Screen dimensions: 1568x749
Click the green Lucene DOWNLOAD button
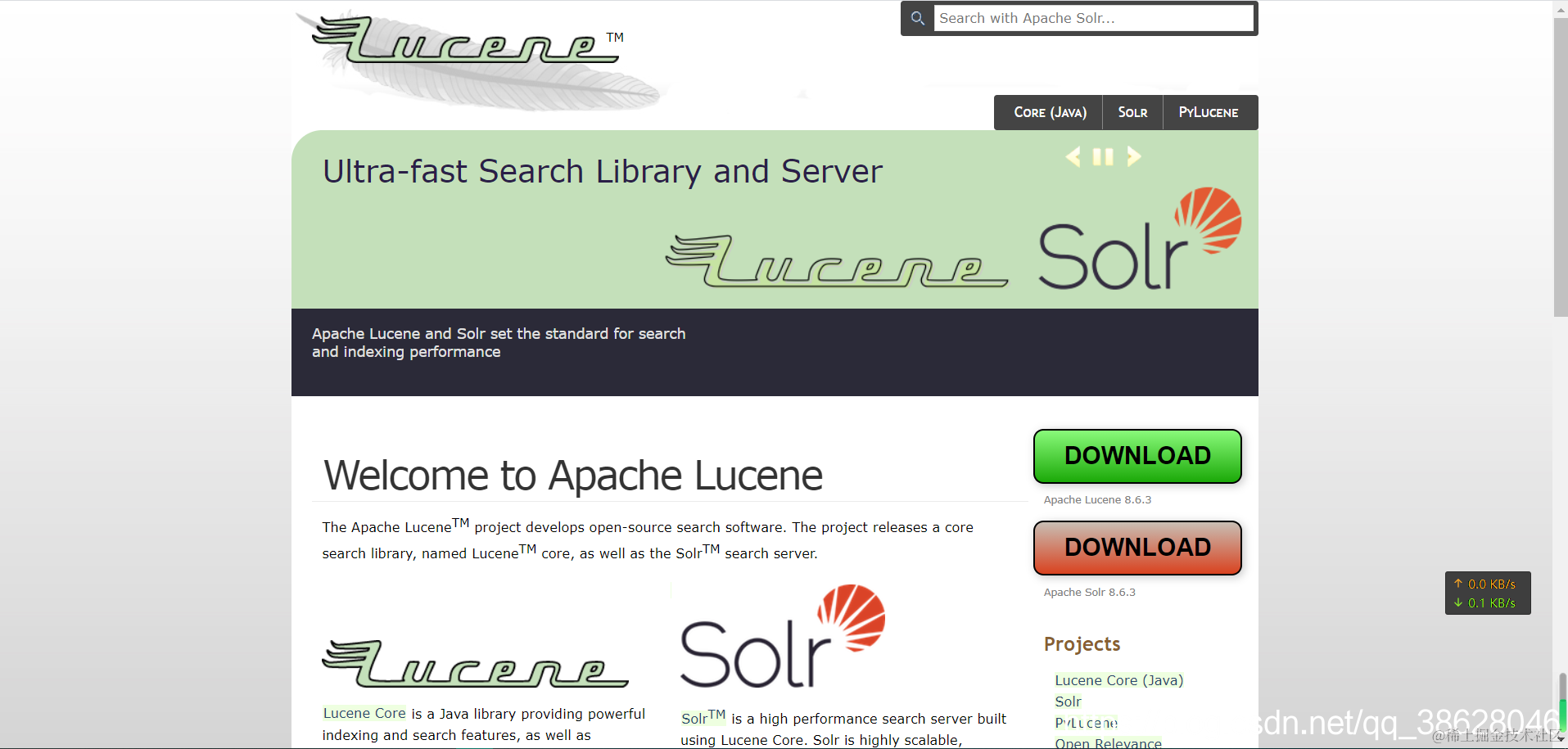click(x=1137, y=456)
